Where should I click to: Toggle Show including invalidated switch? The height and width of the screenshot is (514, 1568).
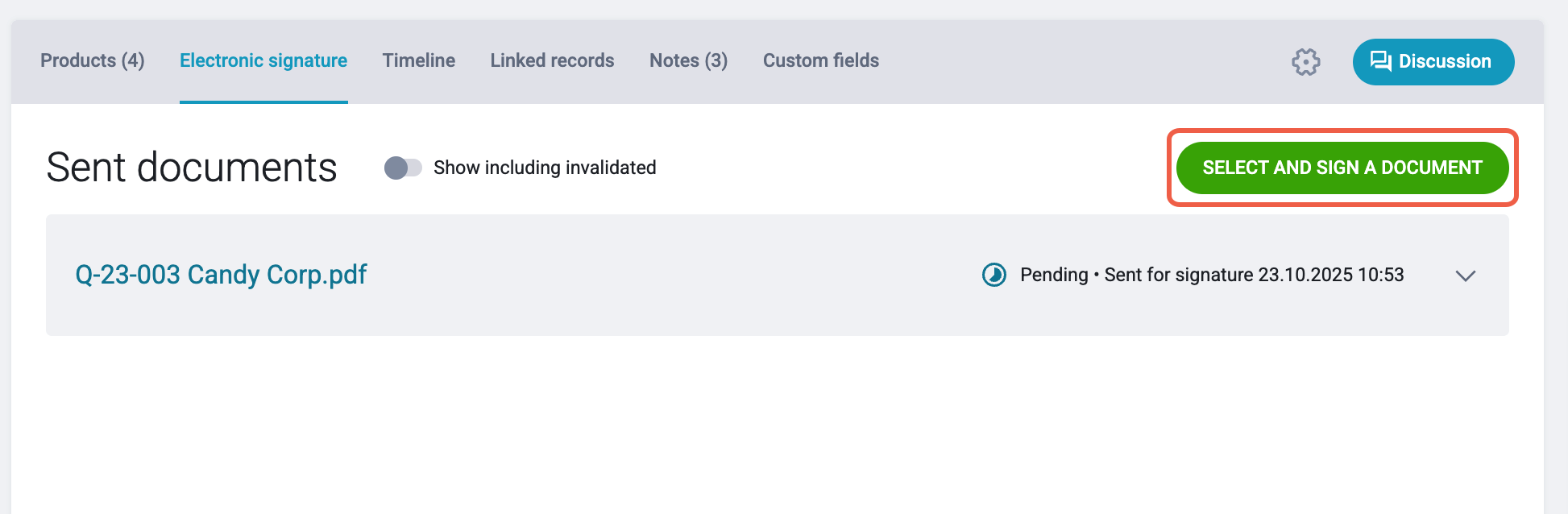(403, 168)
